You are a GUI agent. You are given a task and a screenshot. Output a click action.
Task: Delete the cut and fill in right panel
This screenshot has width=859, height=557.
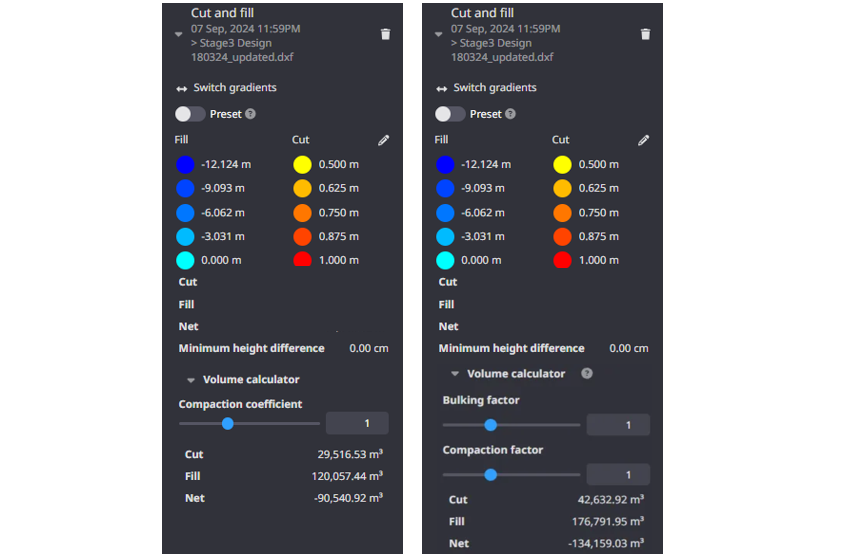click(645, 34)
